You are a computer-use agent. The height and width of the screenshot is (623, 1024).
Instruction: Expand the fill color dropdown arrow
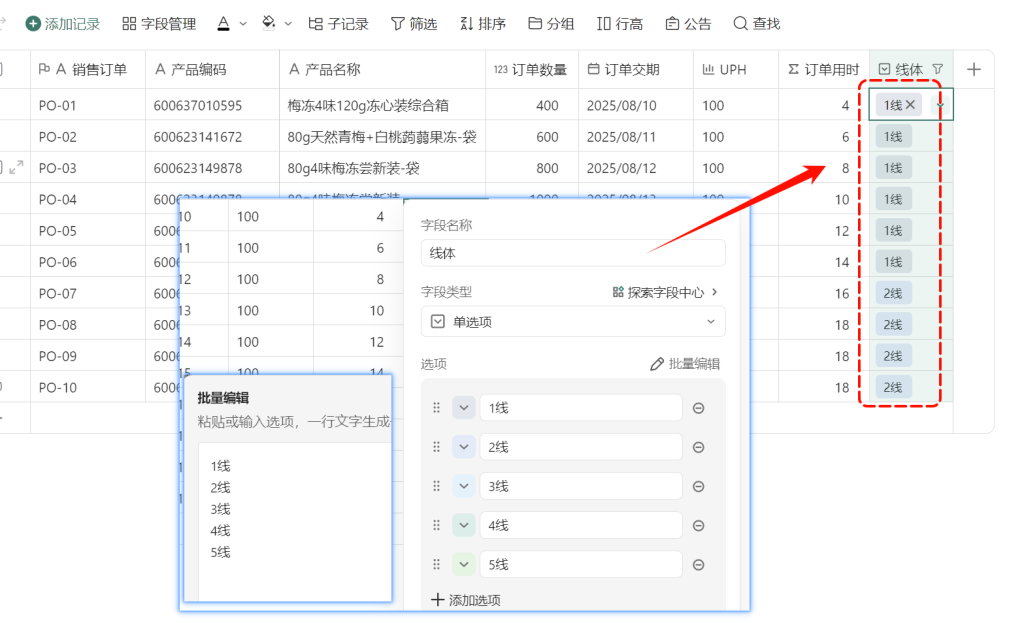[288, 24]
